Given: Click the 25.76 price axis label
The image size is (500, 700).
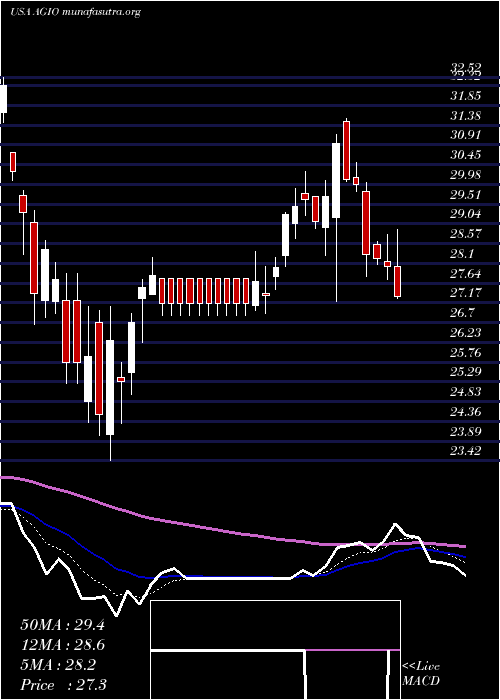Looking at the screenshot, I should (467, 353).
